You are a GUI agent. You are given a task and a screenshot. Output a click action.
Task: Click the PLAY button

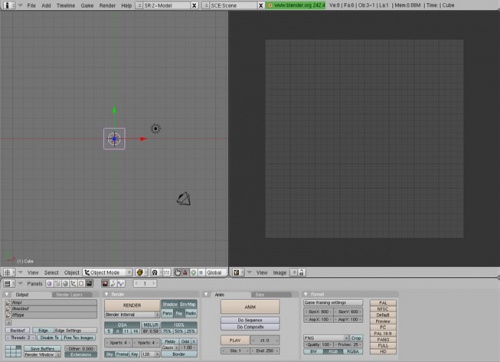pyautogui.click(x=235, y=340)
